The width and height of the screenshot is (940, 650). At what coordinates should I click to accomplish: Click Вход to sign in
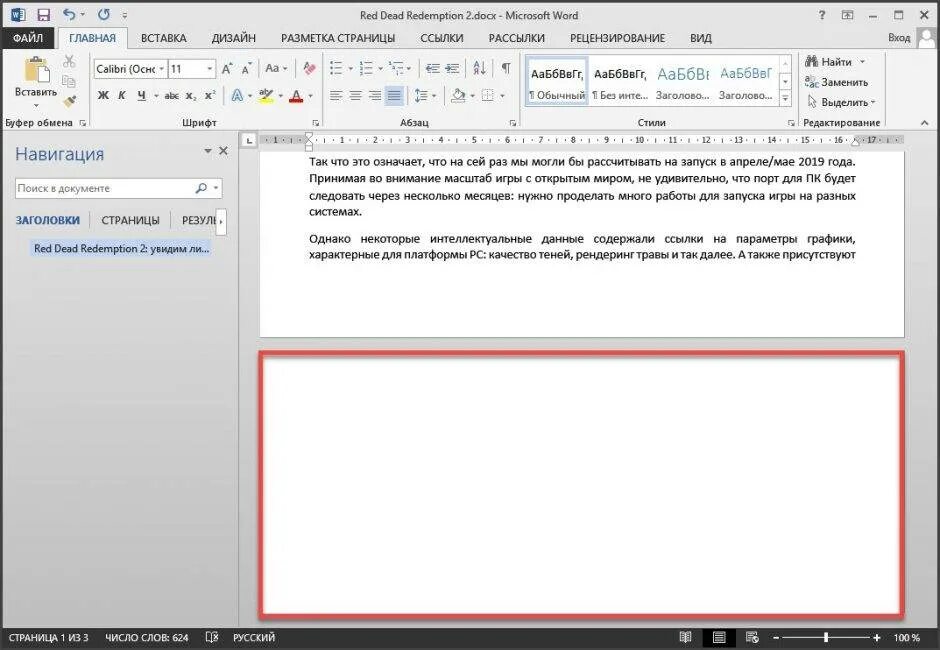899,38
